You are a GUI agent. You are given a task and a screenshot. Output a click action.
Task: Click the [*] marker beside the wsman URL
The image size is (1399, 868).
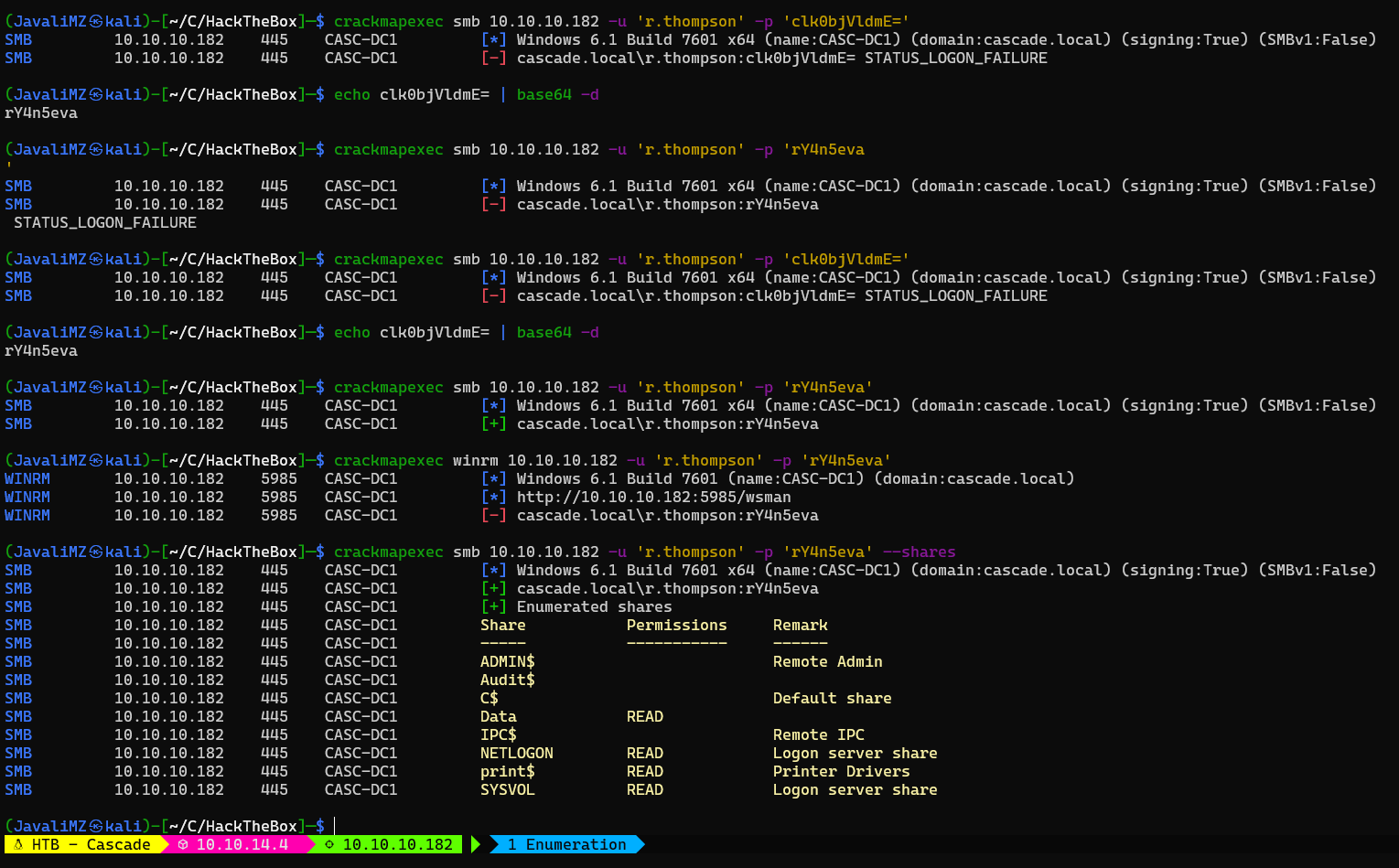click(494, 497)
